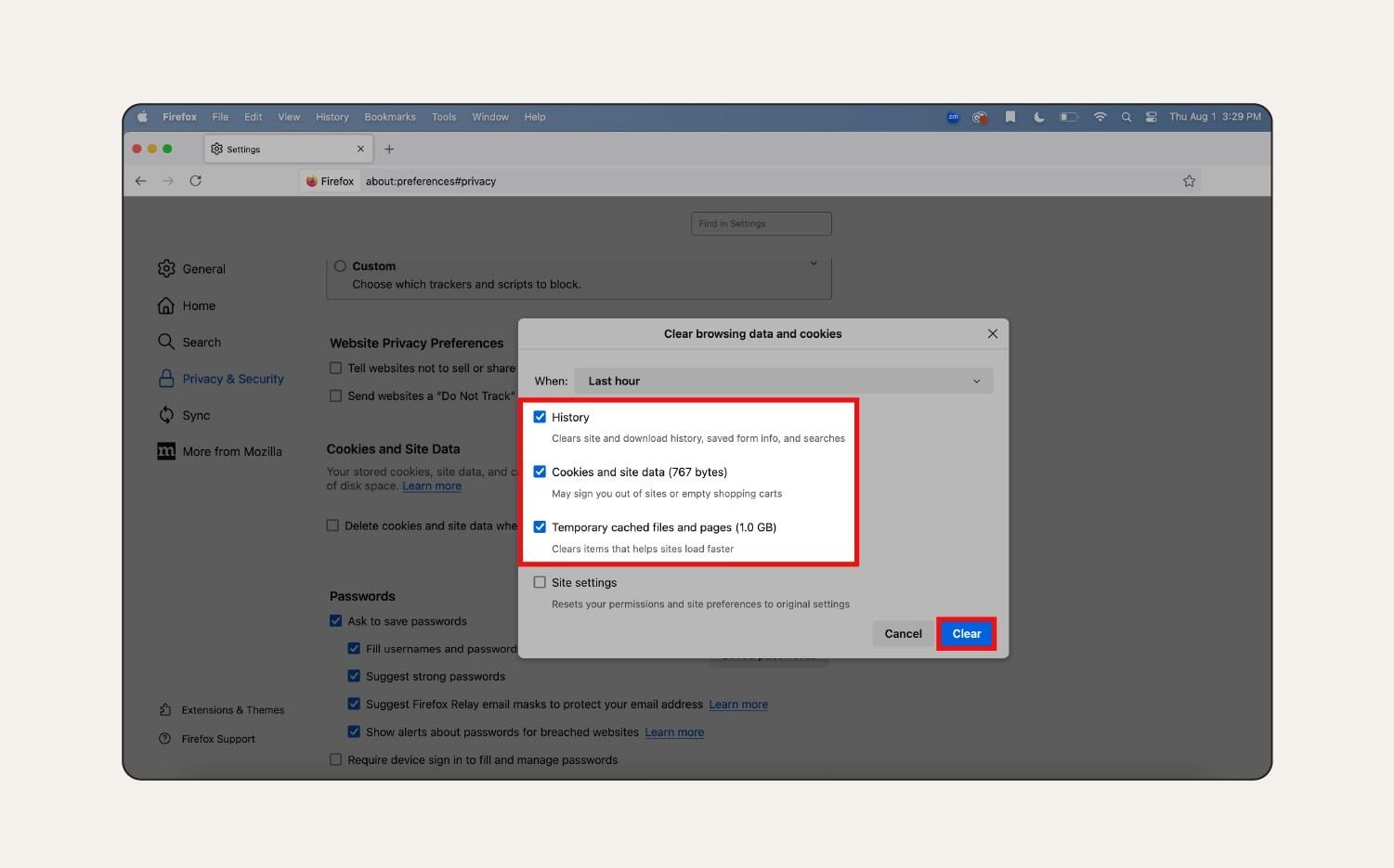Open the Tools menu
Image resolution: width=1394 pixels, height=868 pixels.
click(x=444, y=117)
